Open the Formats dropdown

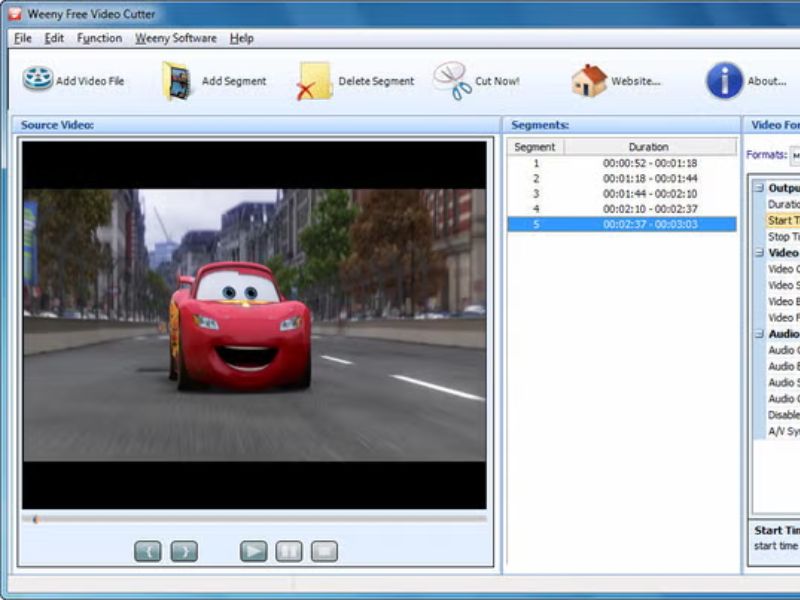click(794, 155)
